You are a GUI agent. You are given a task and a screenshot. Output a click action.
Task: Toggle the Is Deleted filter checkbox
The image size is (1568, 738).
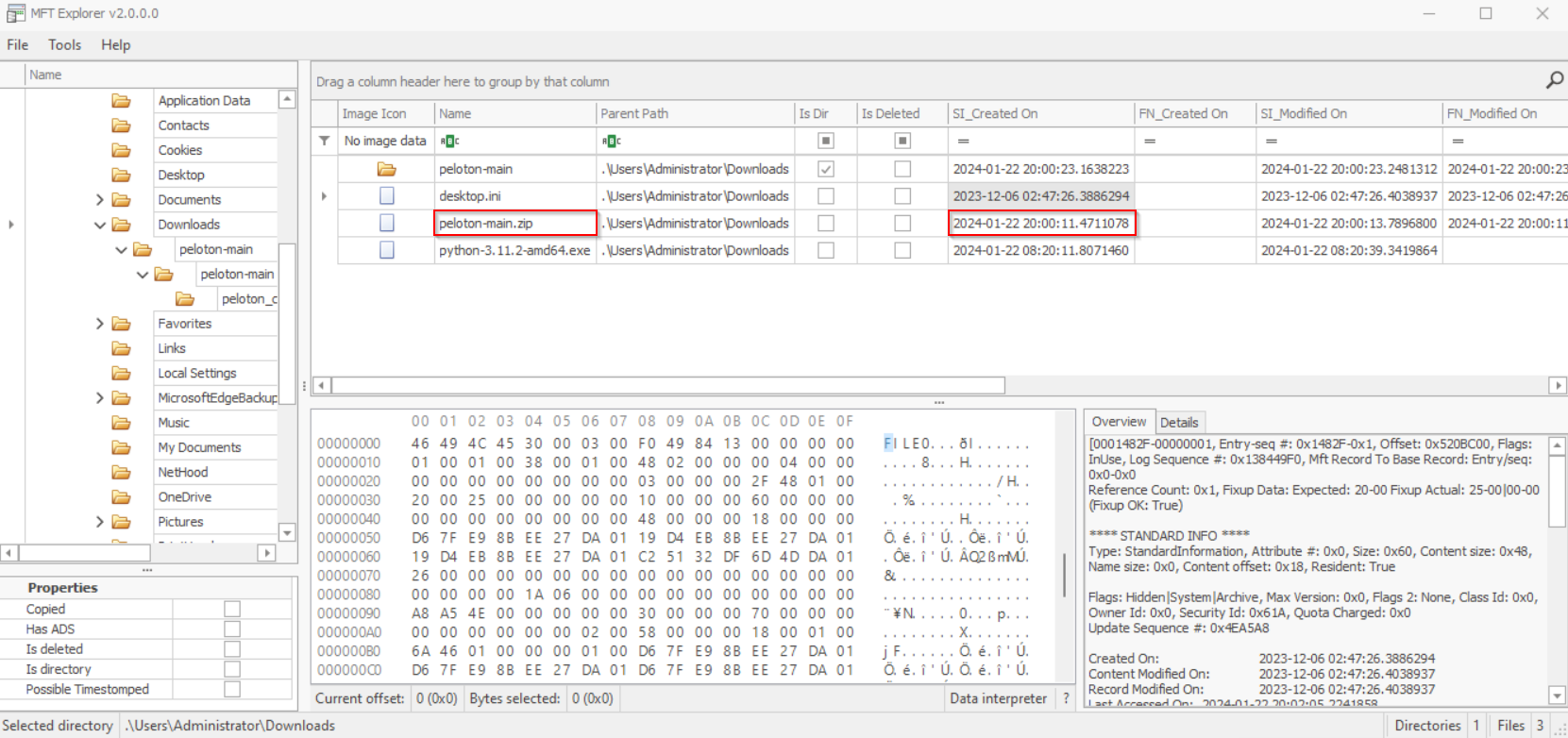point(902,141)
